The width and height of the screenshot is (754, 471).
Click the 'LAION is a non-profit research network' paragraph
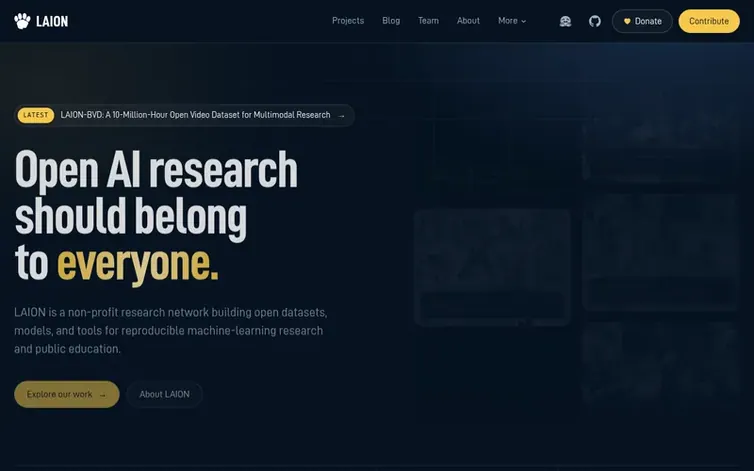[x=171, y=331]
